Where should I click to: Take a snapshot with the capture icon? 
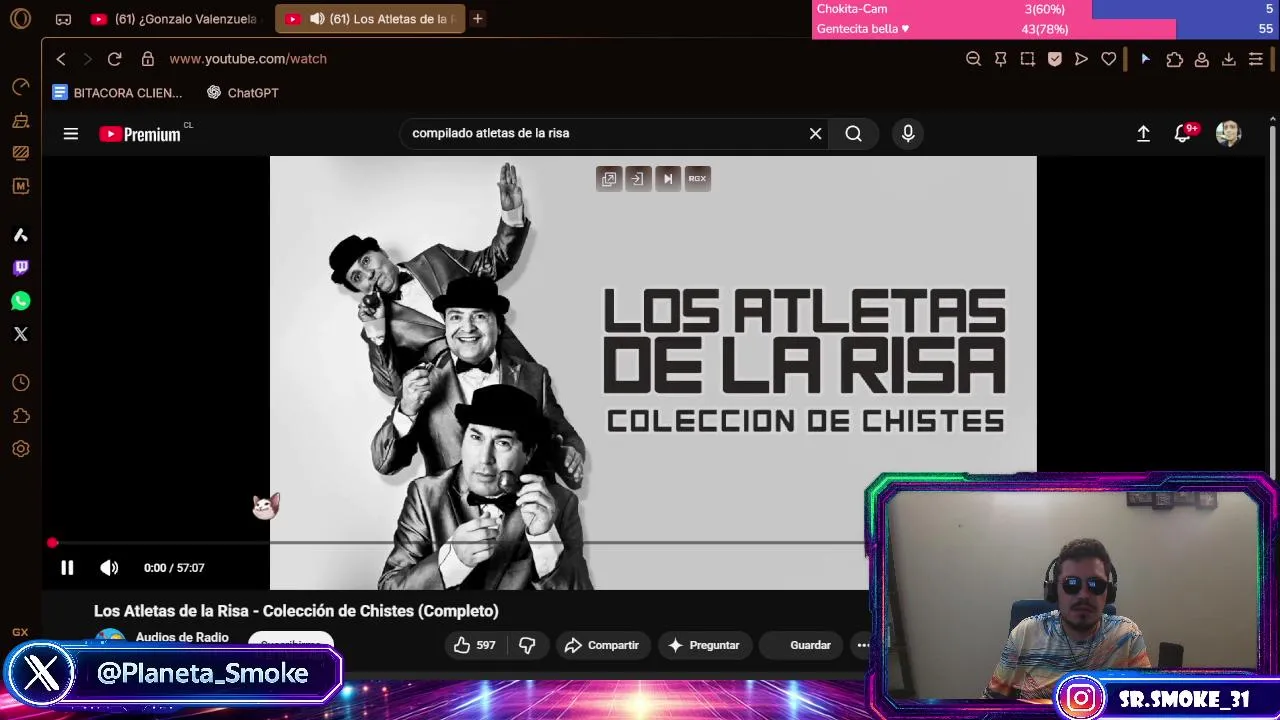pos(1027,59)
